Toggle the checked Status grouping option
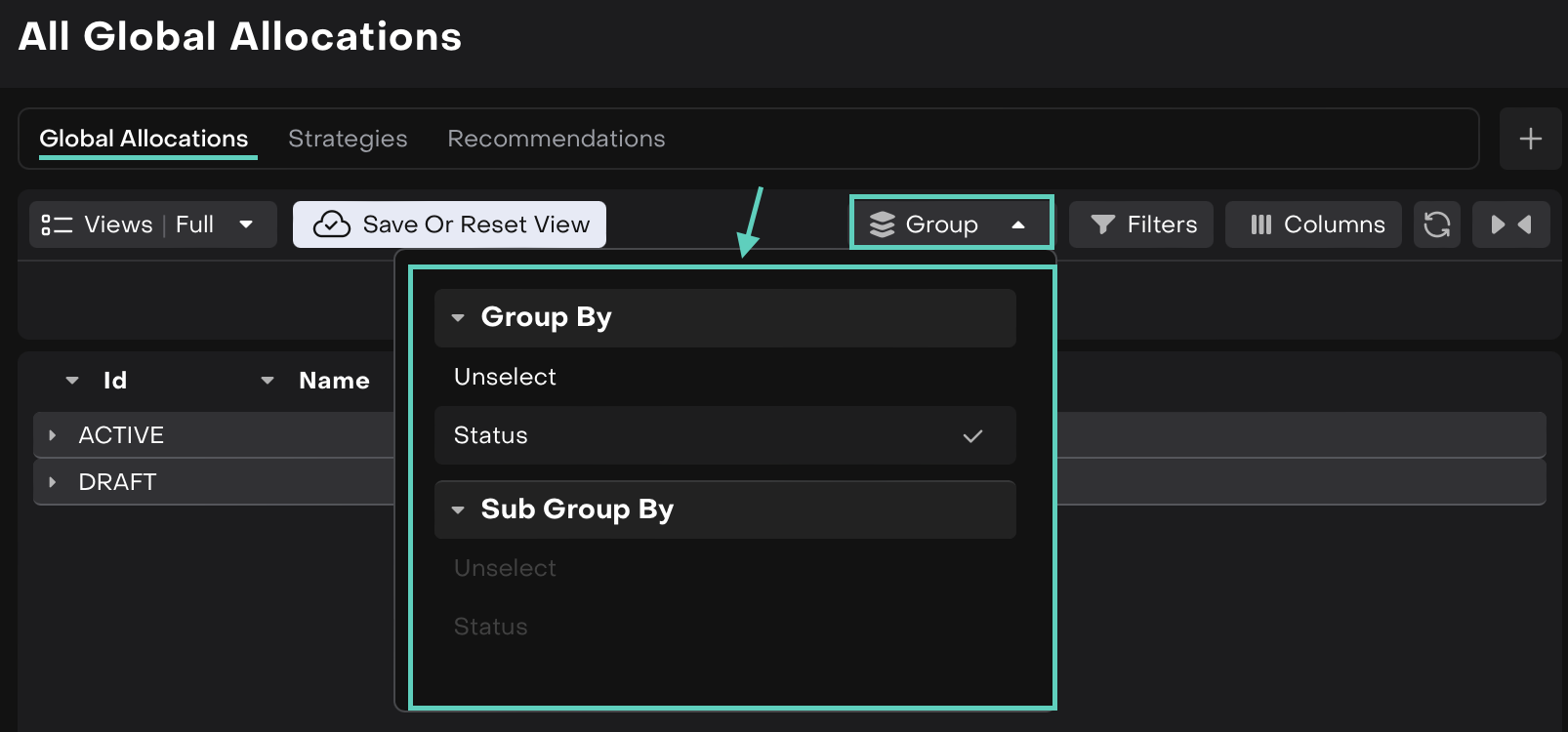Viewport: 1568px width, 732px height. pyautogui.click(x=724, y=435)
